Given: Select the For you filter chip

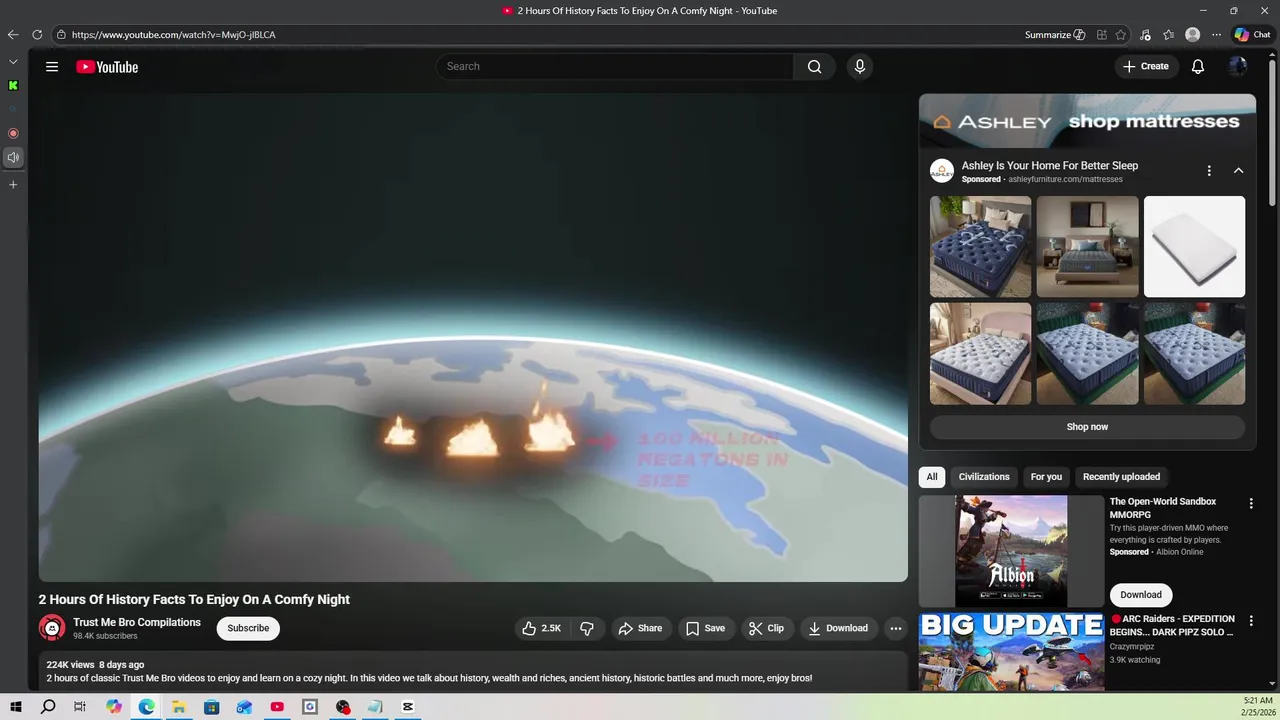Looking at the screenshot, I should coord(1046,477).
